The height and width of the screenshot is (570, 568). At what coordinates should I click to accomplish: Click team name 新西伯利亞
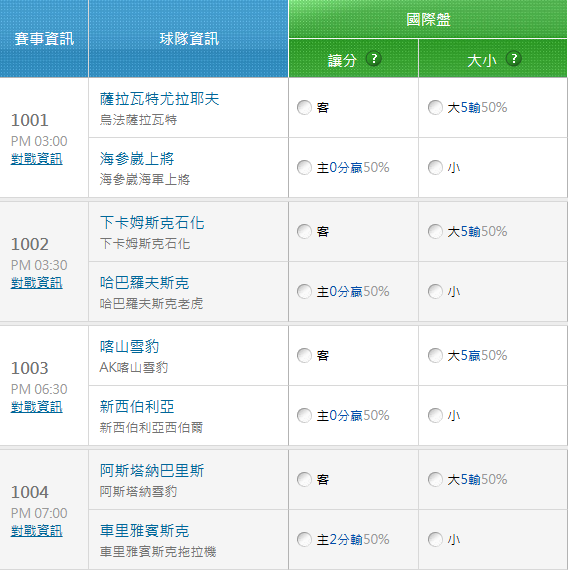pyautogui.click(x=137, y=406)
